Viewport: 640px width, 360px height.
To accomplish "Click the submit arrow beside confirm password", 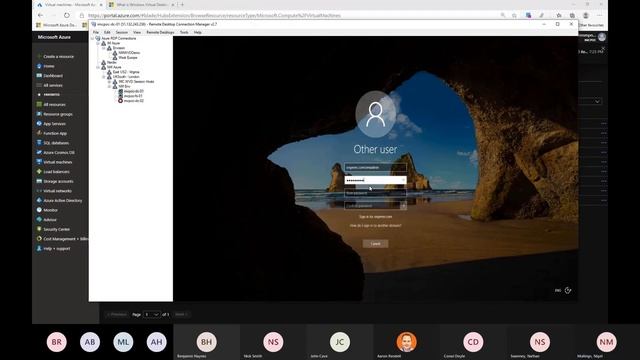I will tap(403, 206).
